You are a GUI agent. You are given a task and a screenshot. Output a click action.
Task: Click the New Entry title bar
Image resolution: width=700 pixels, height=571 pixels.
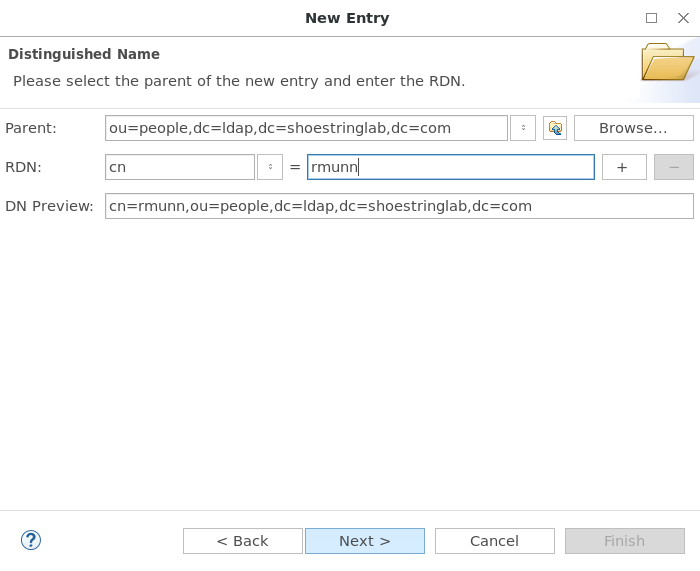pos(347,18)
